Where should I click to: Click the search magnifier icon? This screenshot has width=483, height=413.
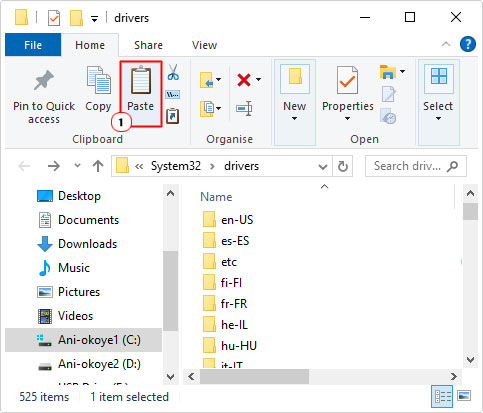point(453,166)
